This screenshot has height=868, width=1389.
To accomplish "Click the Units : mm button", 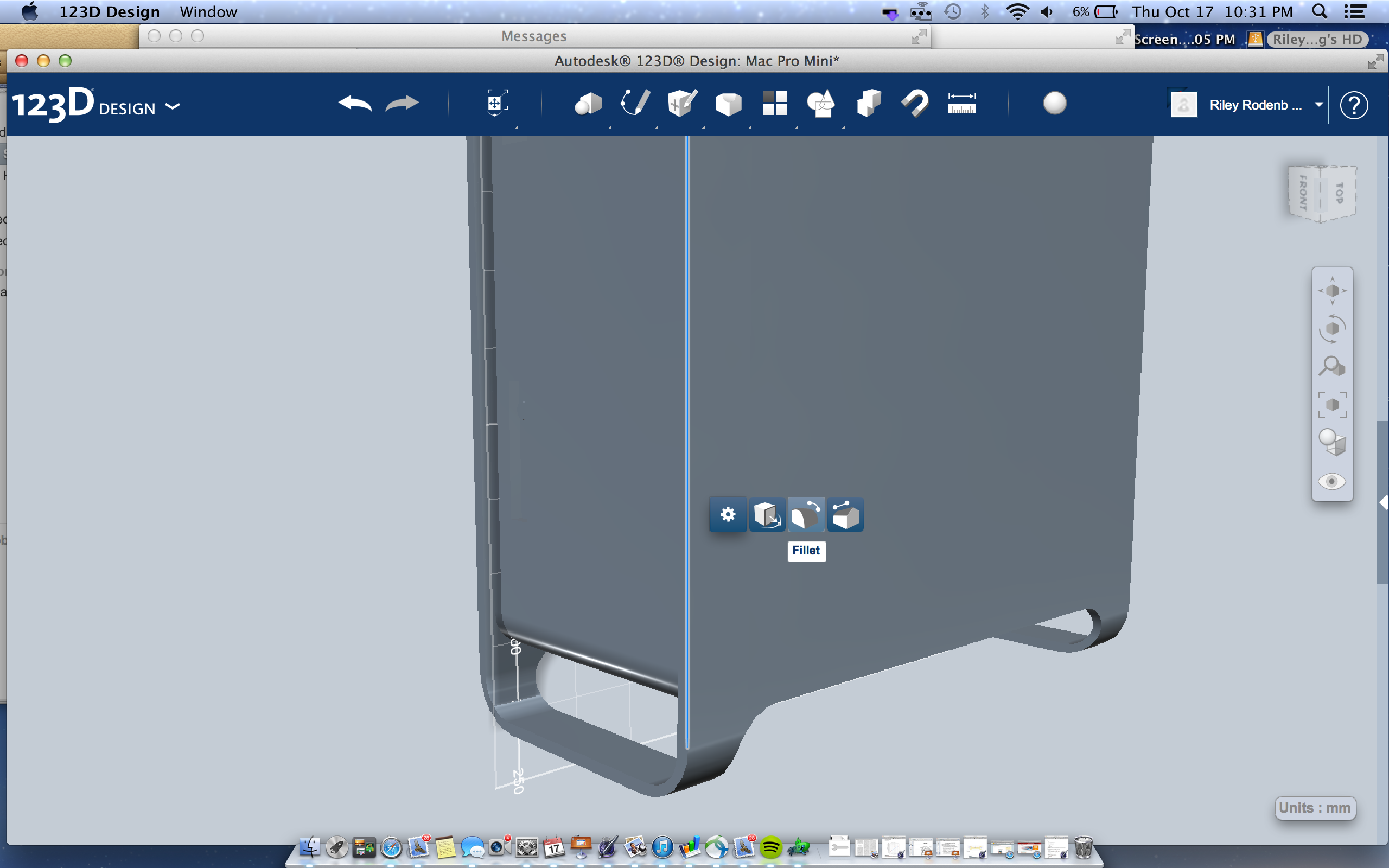I will click(x=1316, y=808).
